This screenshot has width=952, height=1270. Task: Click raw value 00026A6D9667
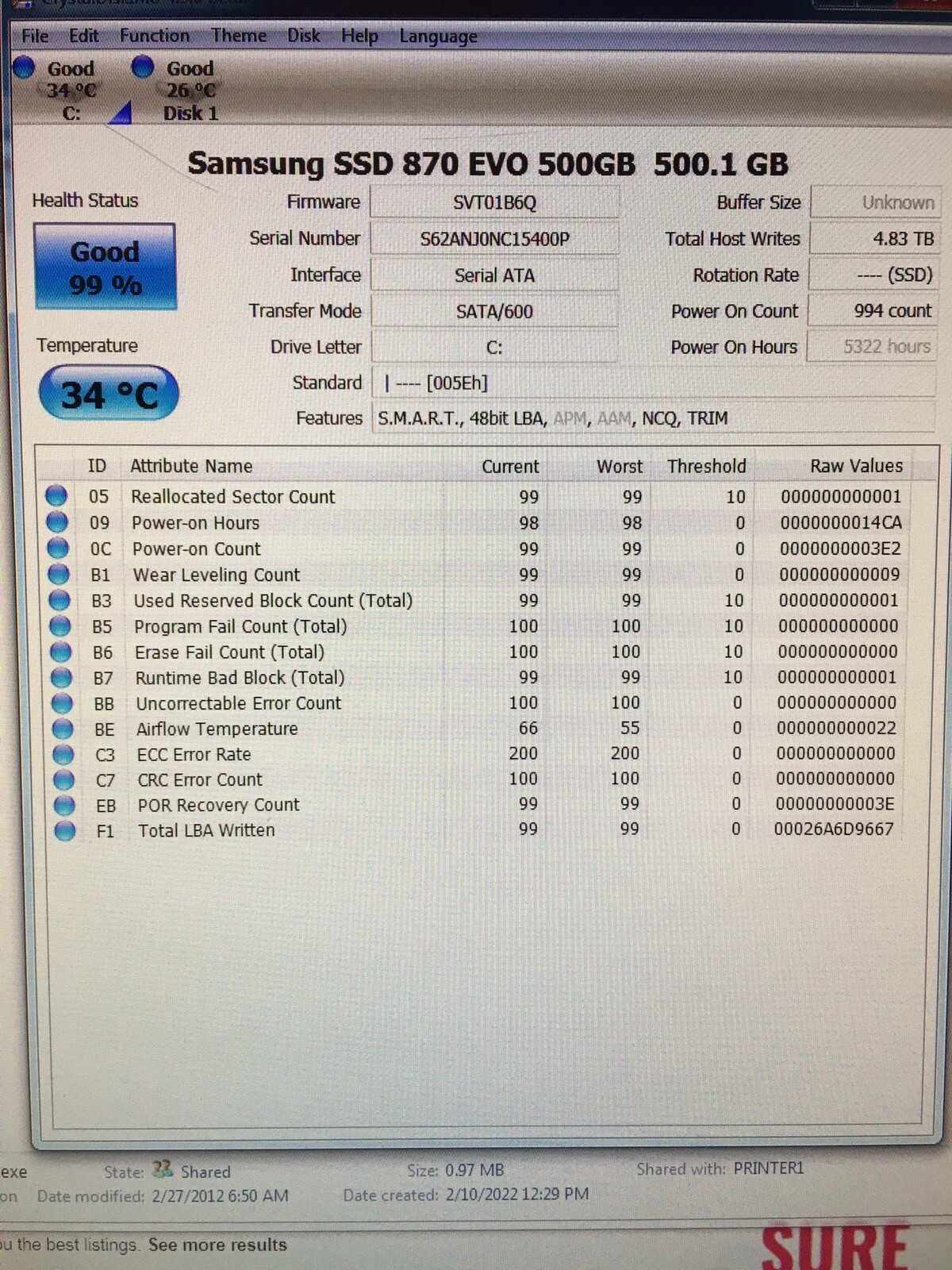click(834, 829)
